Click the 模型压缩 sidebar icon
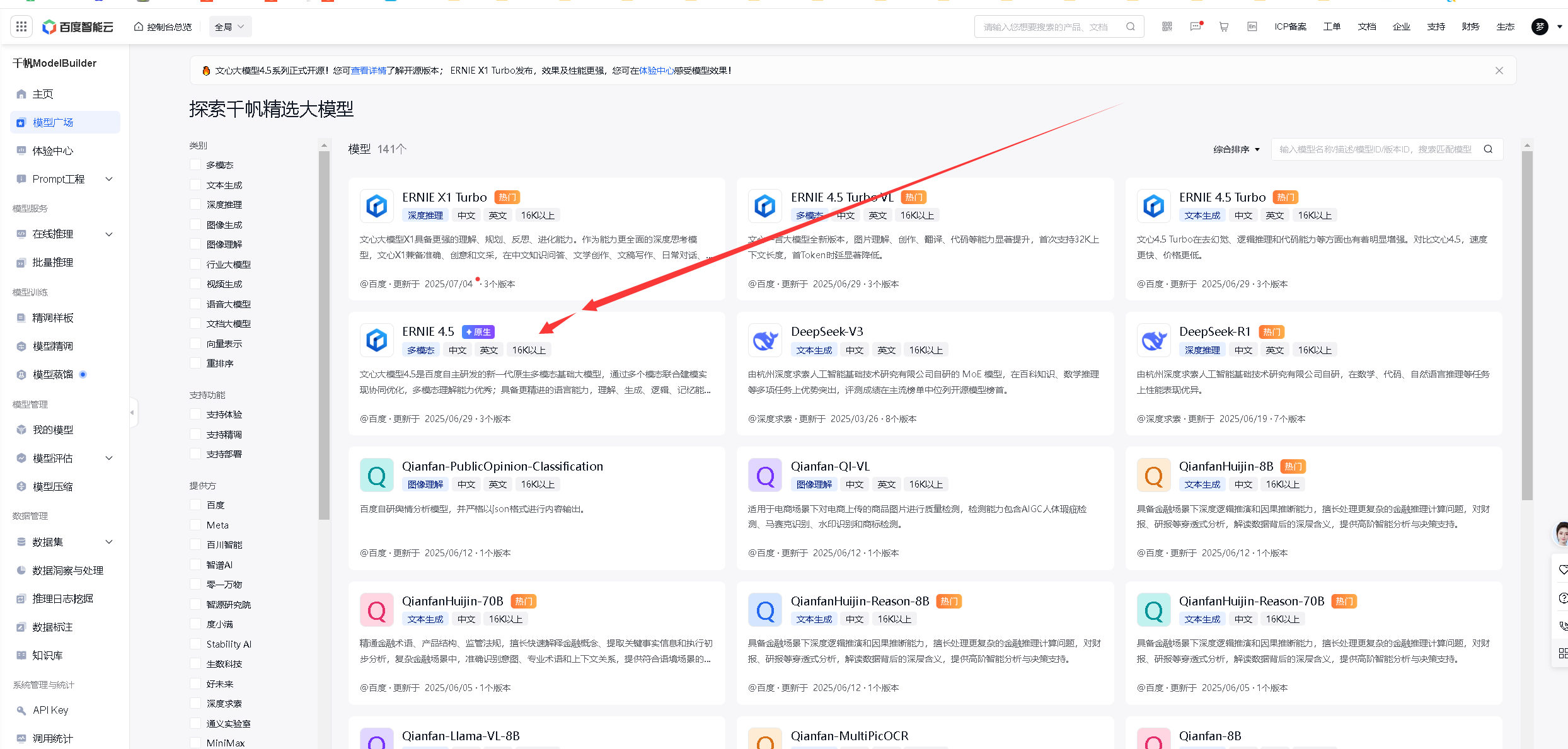The height and width of the screenshot is (749, 1568). coord(21,486)
